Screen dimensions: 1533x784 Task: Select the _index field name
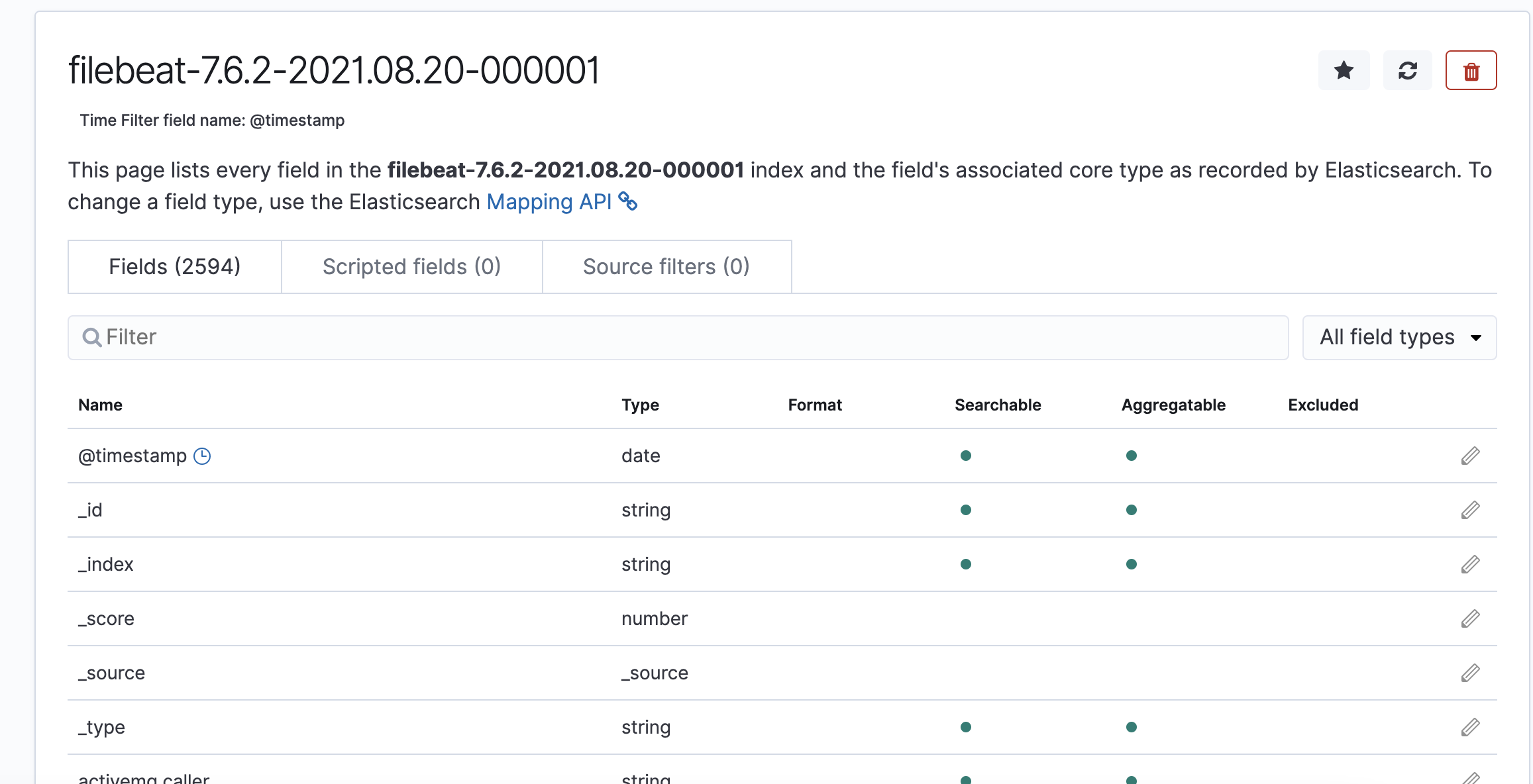106,564
